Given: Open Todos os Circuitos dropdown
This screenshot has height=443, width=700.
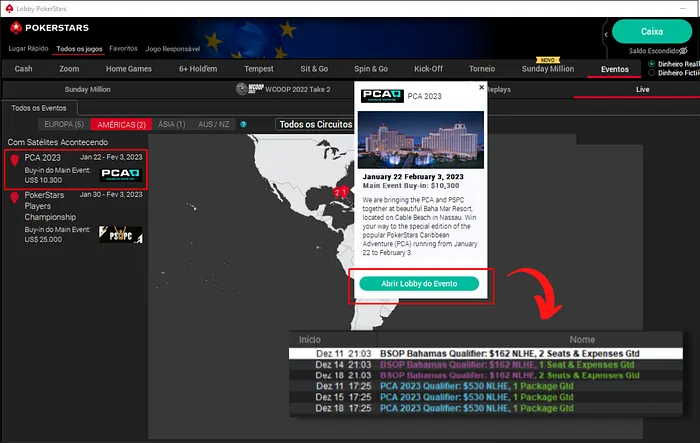Looking at the screenshot, I should [315, 125].
